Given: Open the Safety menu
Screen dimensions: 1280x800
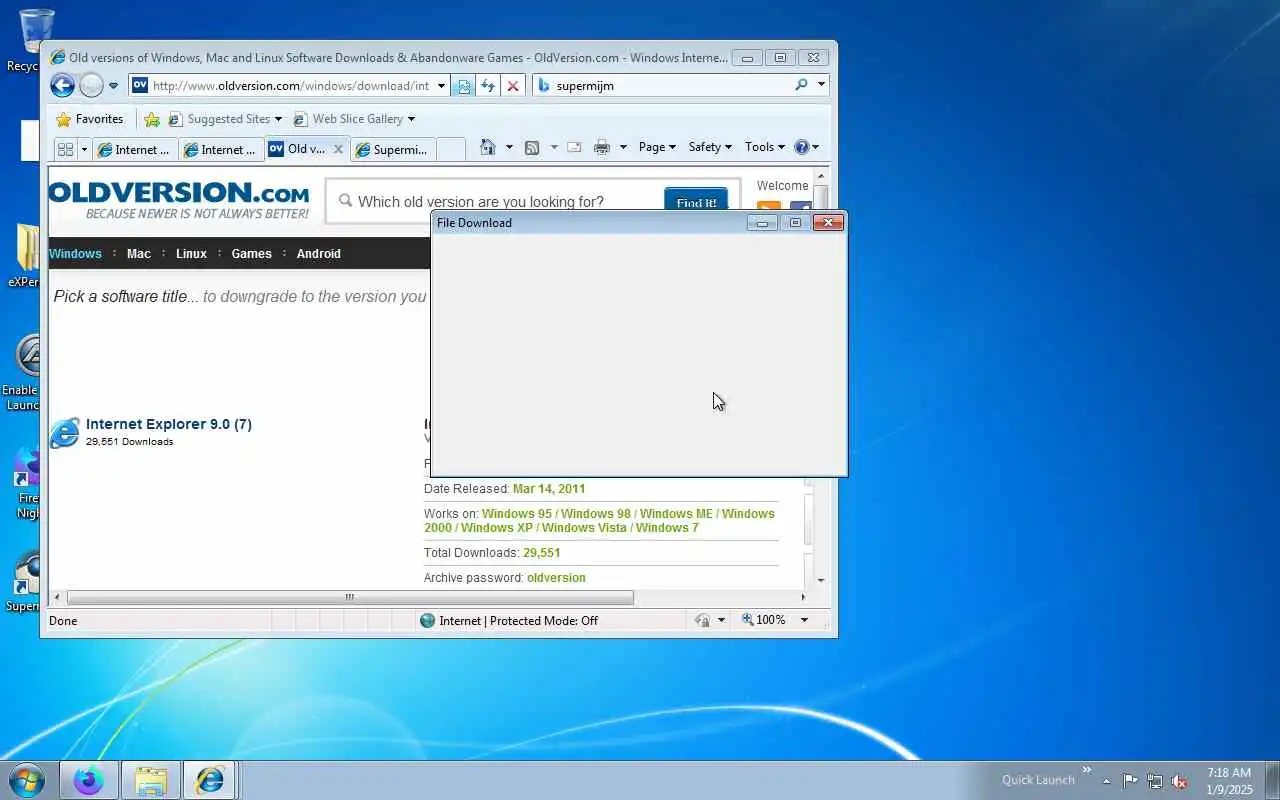Looking at the screenshot, I should [x=710, y=147].
